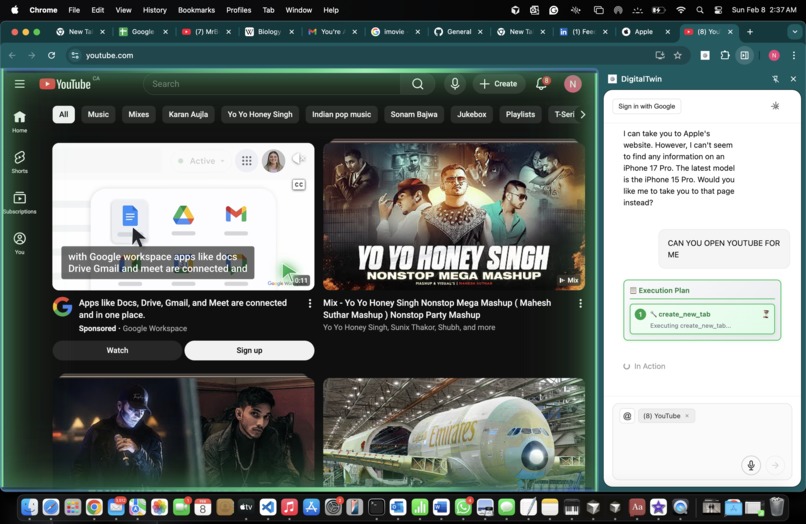Image resolution: width=806 pixels, height=524 pixels.
Task: Click Sign in with Google button
Action: pos(647,106)
